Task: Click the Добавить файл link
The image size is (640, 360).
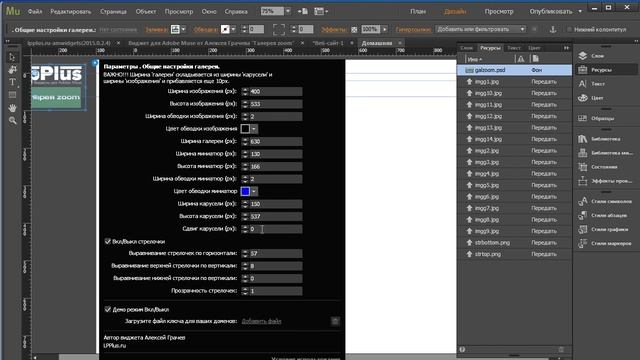Action: (x=261, y=321)
